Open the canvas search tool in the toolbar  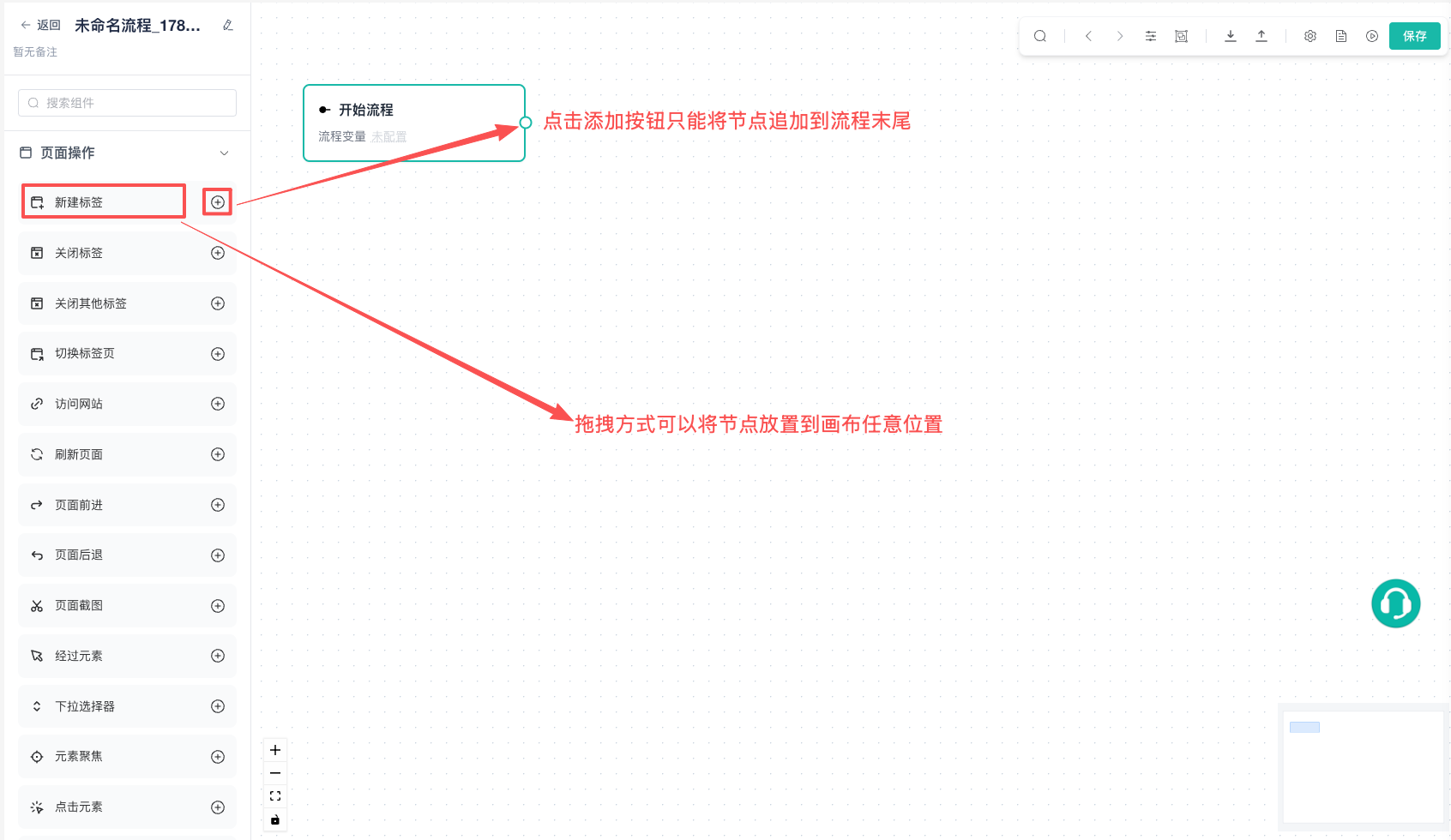[1040, 36]
